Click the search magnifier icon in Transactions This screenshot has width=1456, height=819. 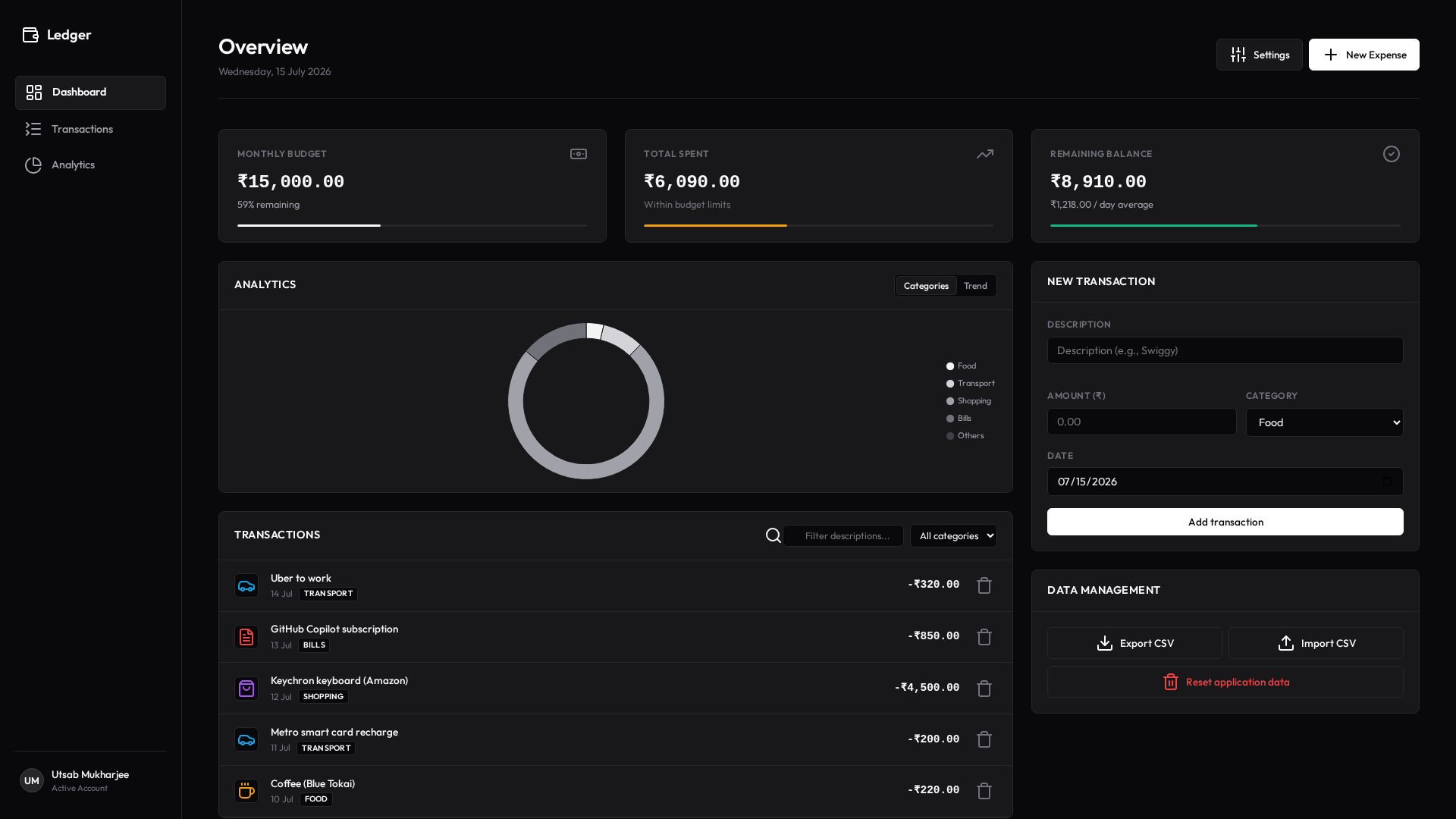(773, 535)
